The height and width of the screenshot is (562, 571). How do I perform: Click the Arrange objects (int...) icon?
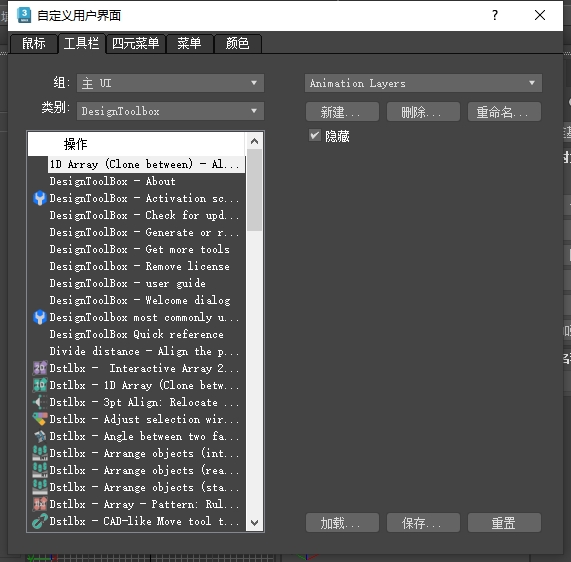click(x=40, y=453)
